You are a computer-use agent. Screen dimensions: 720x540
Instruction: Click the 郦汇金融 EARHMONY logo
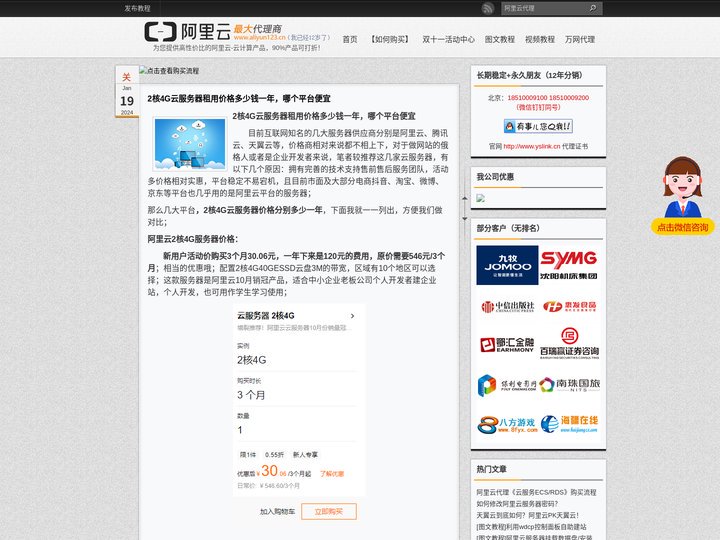507,345
